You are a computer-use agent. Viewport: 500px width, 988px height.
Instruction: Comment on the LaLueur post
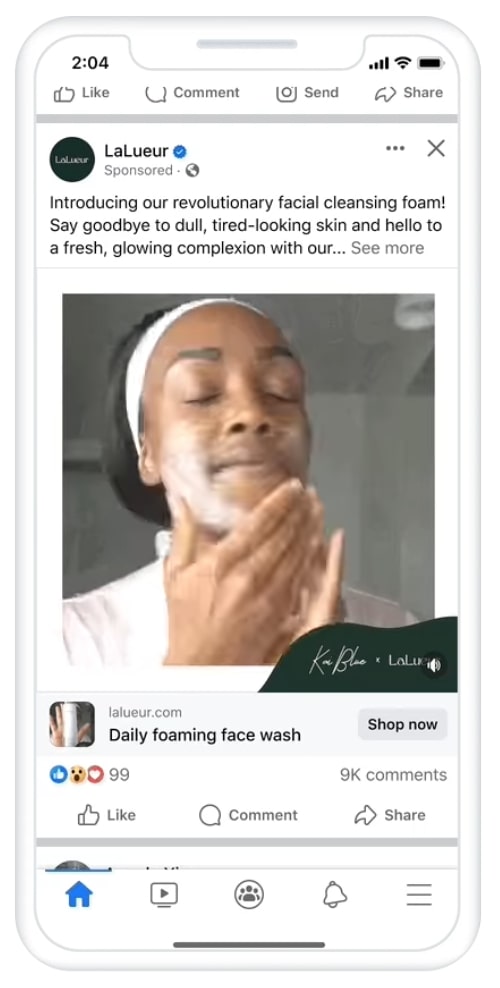pos(248,815)
